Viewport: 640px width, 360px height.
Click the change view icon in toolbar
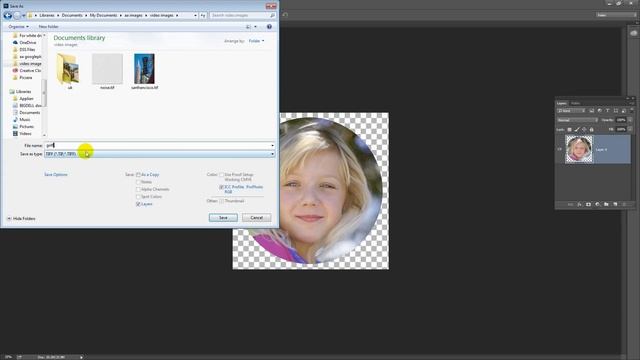pyautogui.click(x=248, y=27)
